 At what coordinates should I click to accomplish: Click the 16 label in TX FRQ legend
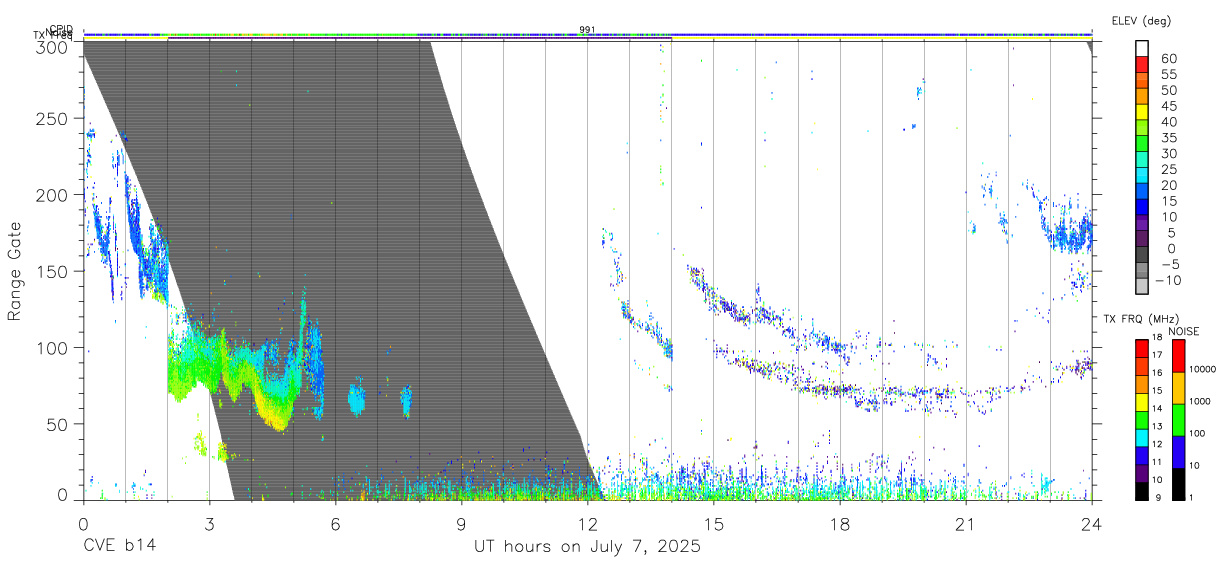(x=1156, y=373)
